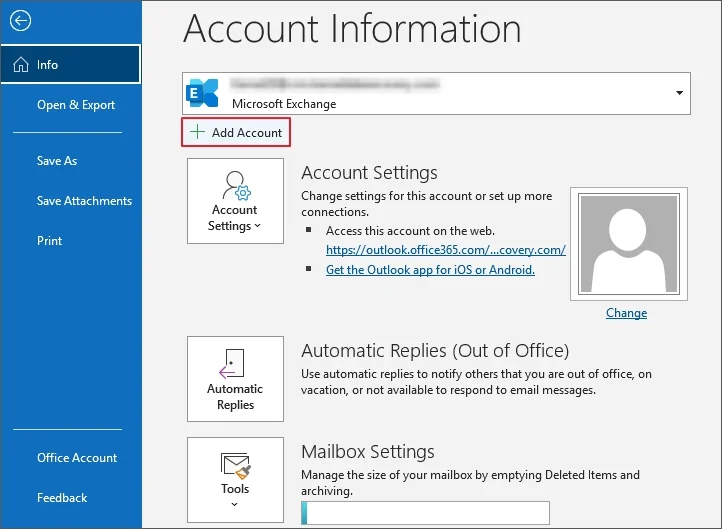
Task: Open the Open & Export menu
Action: point(76,105)
